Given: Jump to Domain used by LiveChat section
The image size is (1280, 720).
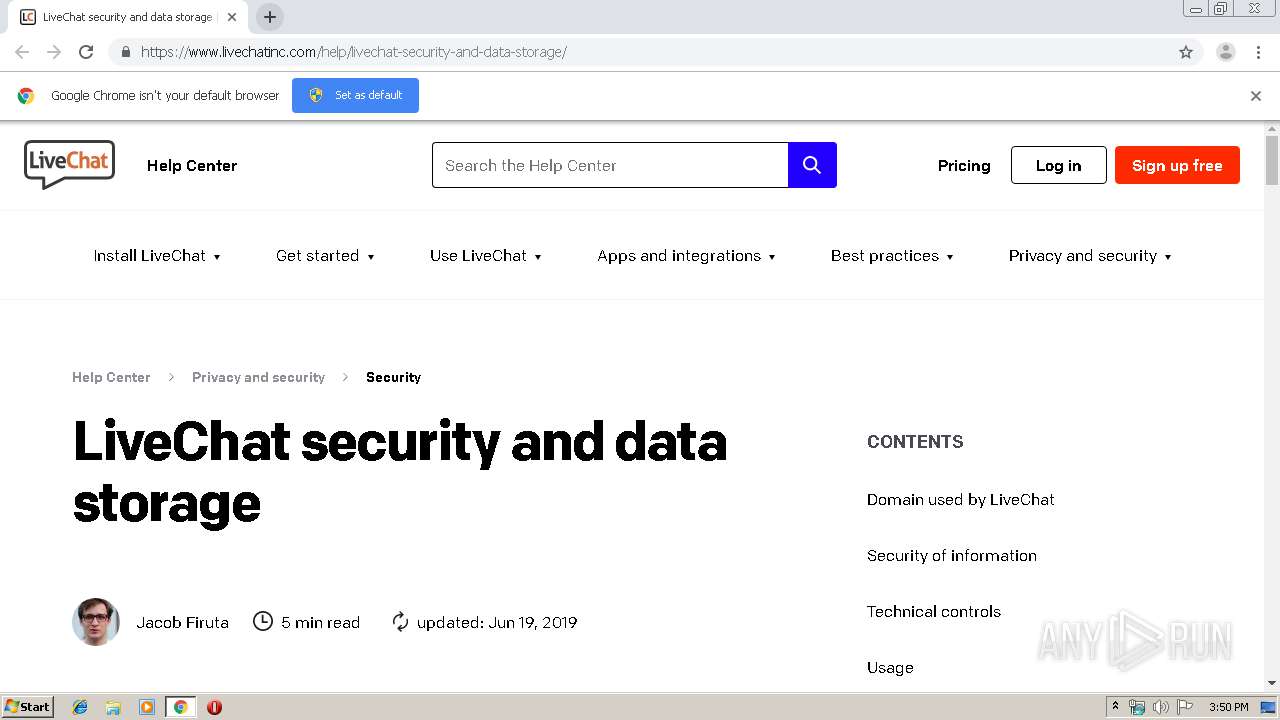Looking at the screenshot, I should 960,500.
